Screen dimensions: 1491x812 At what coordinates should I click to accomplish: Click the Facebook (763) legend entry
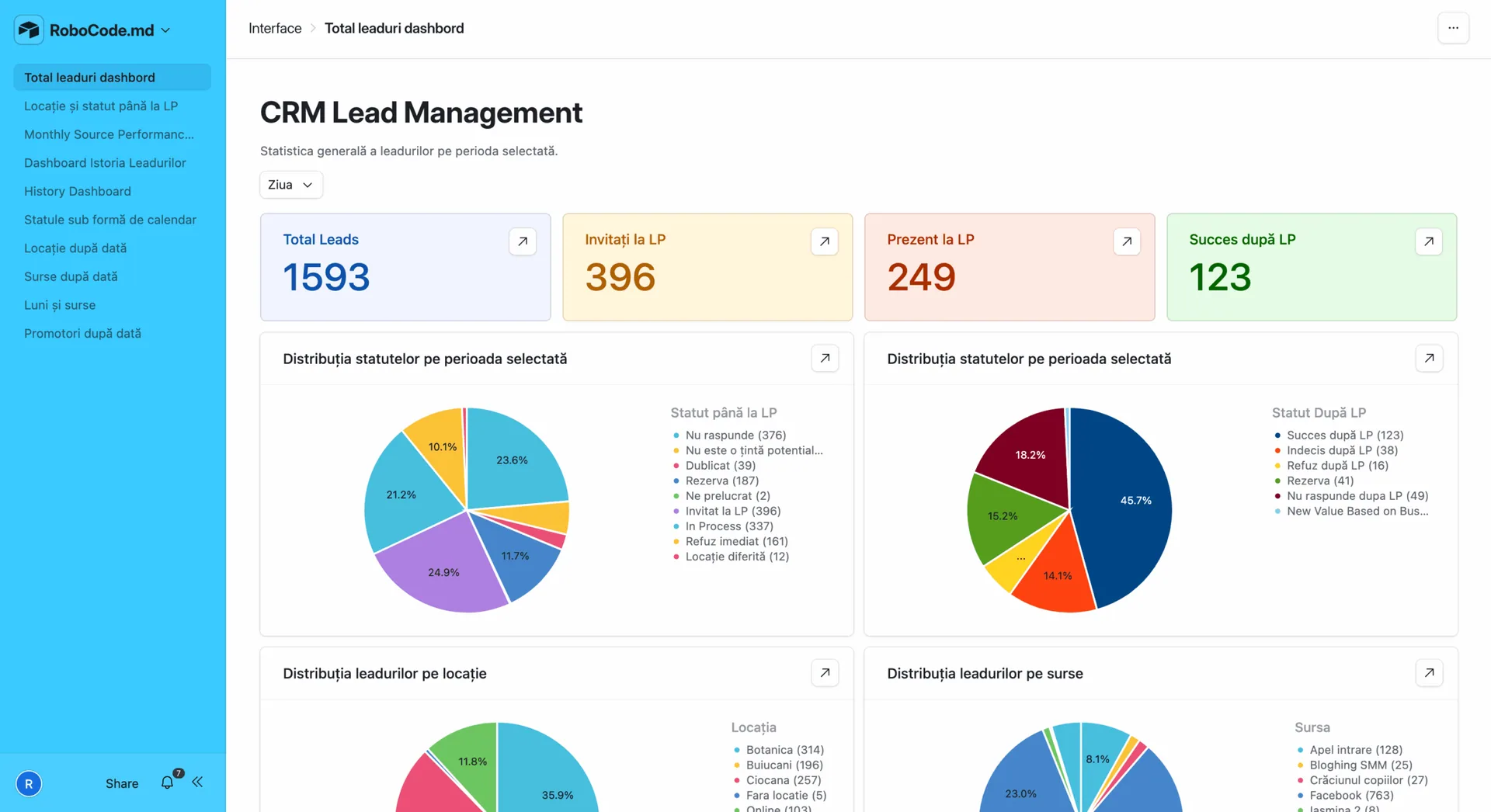(1345, 796)
